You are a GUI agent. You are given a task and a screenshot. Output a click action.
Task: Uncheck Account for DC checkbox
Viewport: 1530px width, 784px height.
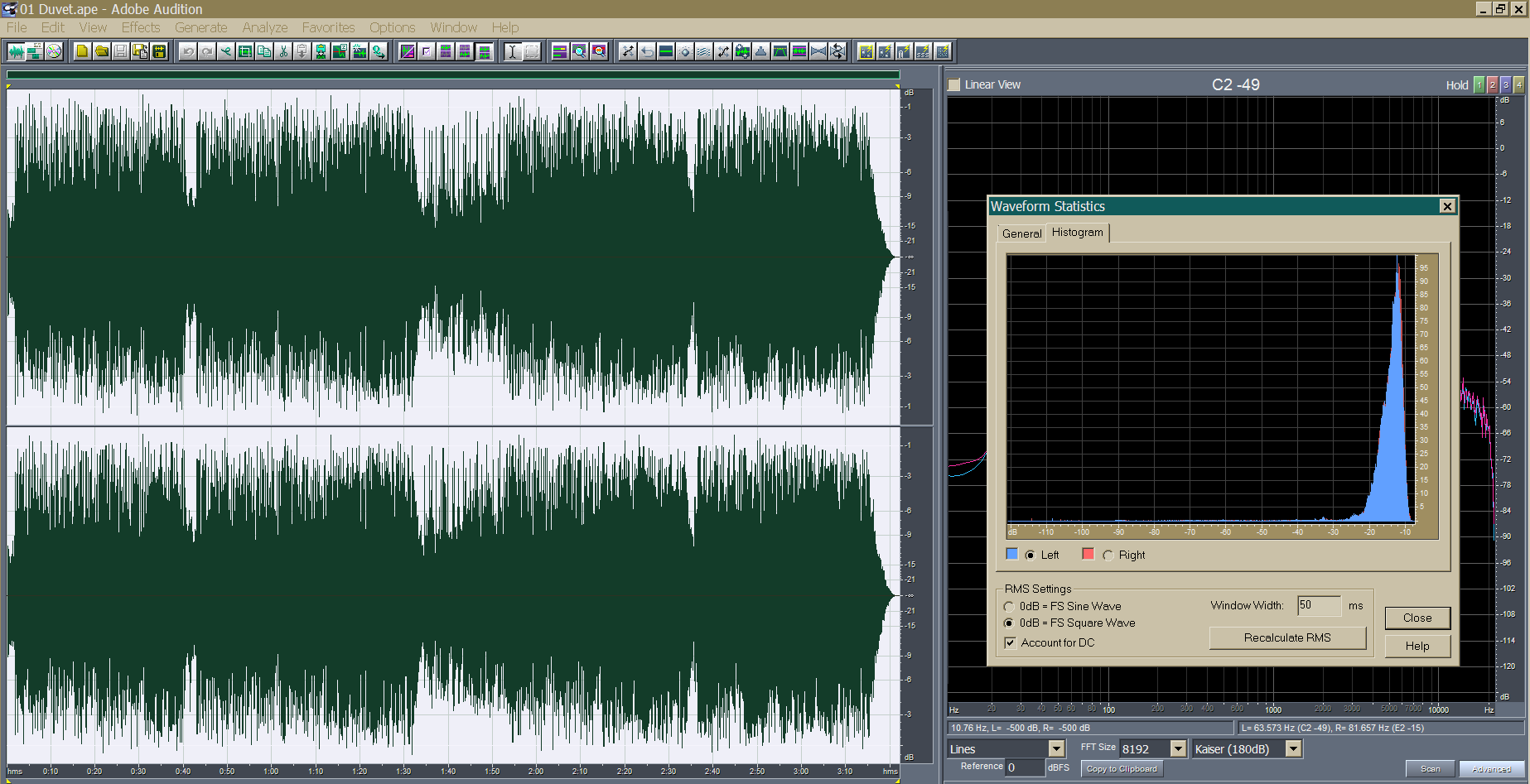[1010, 642]
